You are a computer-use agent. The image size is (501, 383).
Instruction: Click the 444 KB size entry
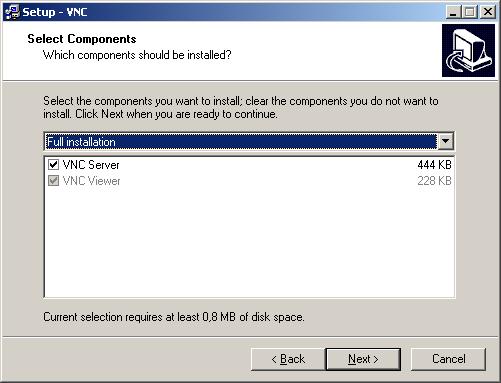(434, 165)
